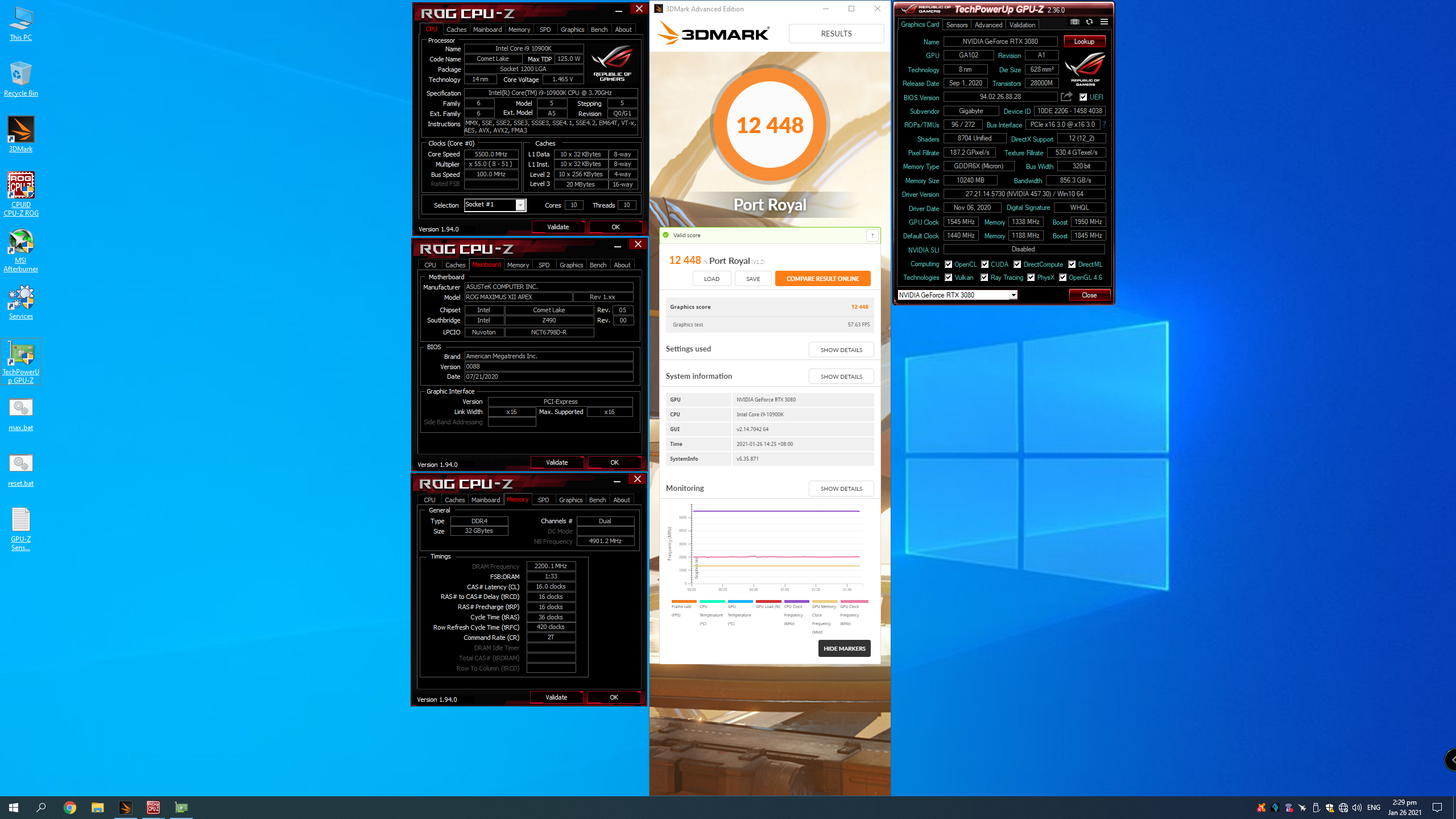Select the max.bat desktop file

tap(20, 414)
